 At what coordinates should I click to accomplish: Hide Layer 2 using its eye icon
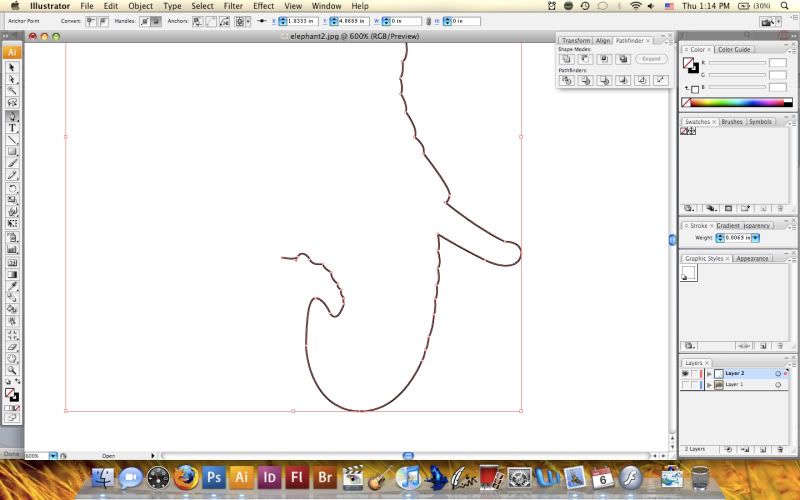click(685, 373)
